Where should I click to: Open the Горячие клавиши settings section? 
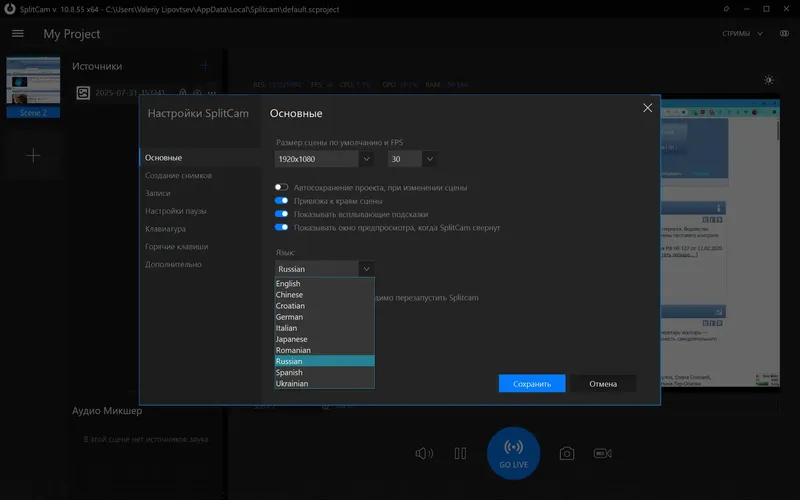[177, 246]
